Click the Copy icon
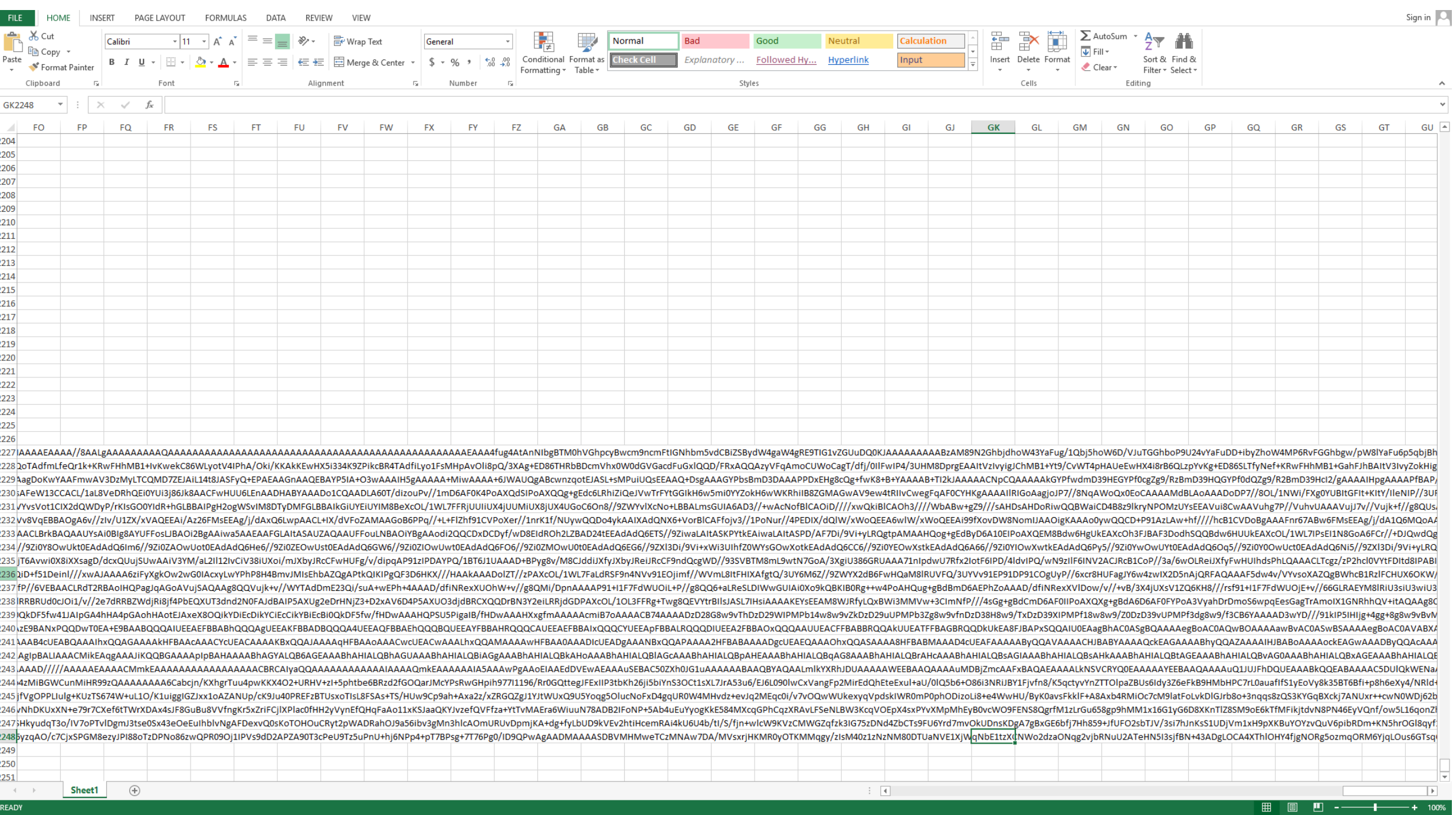Viewport: 1456px width, 815px height. [34, 52]
